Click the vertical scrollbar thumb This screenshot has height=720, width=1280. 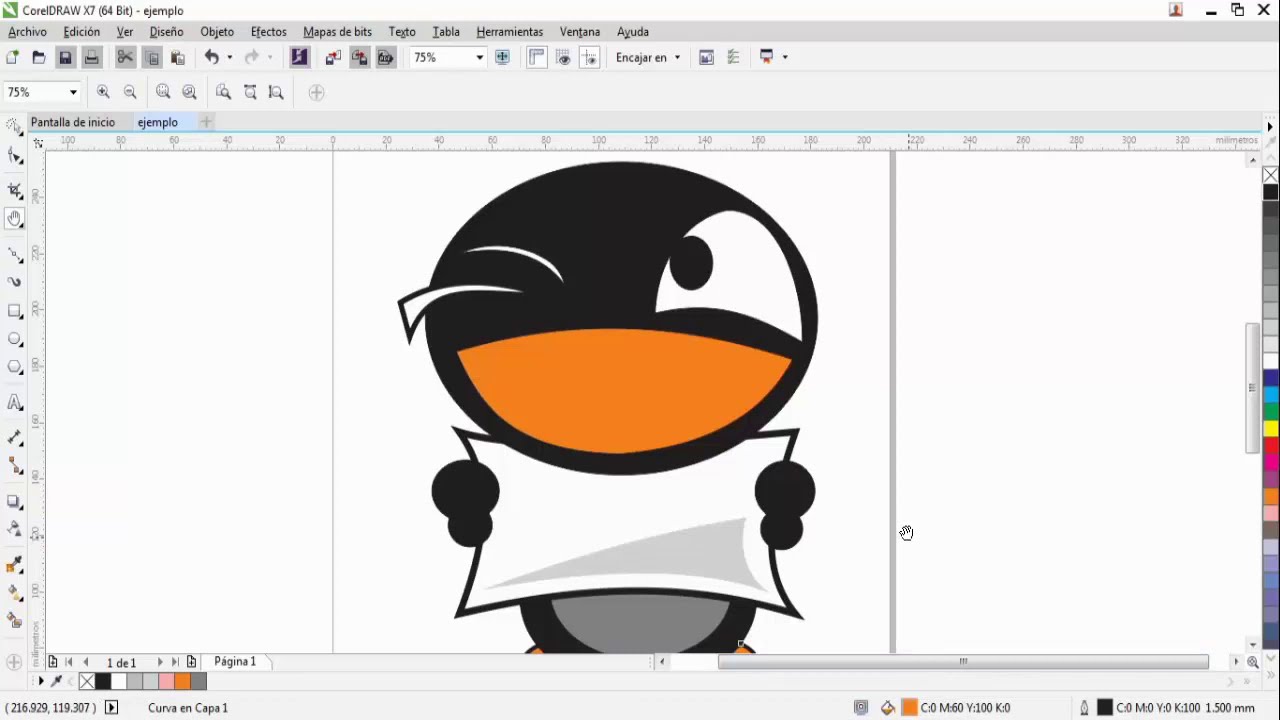point(1253,388)
